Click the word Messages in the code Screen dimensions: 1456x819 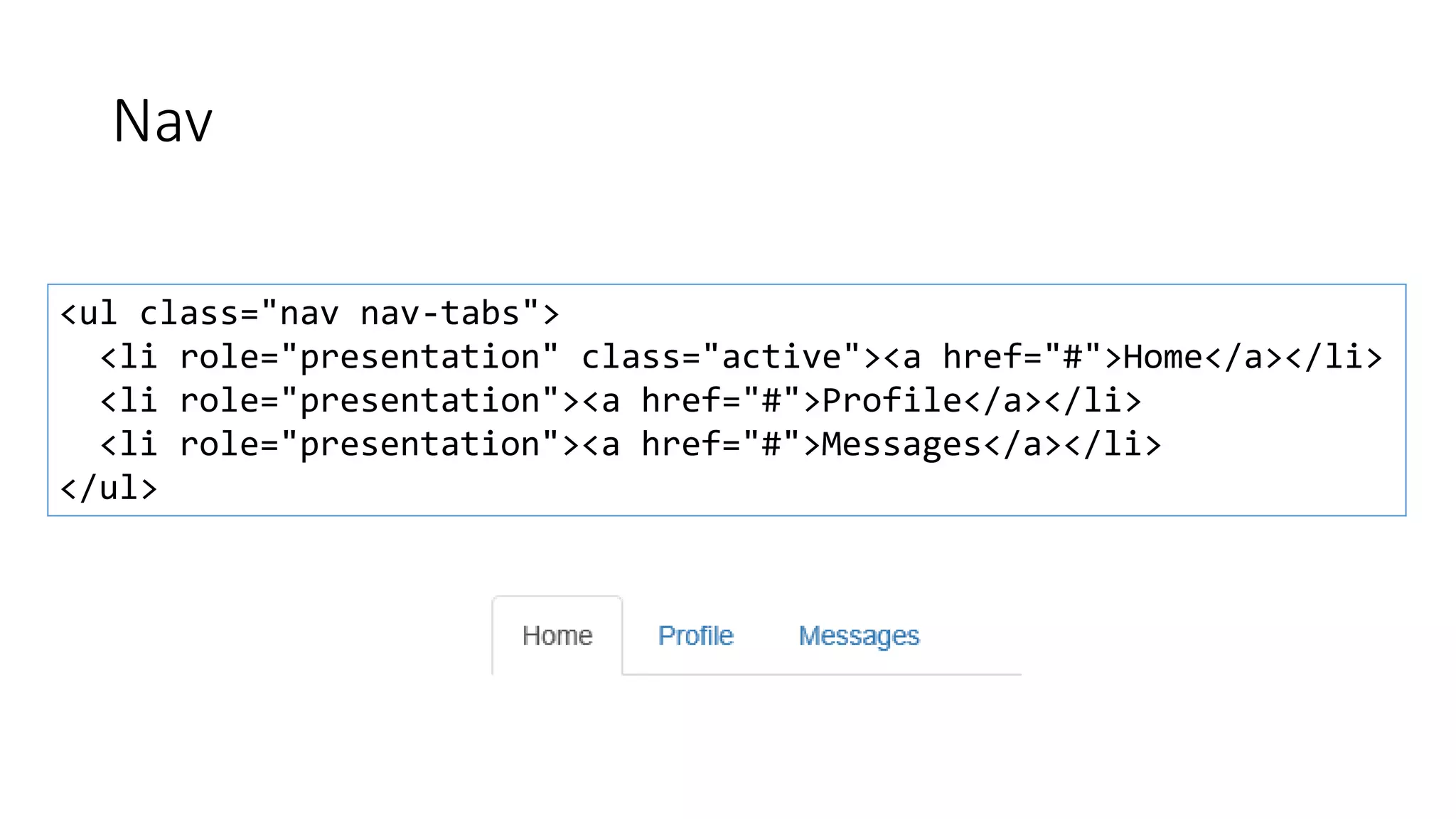point(902,445)
